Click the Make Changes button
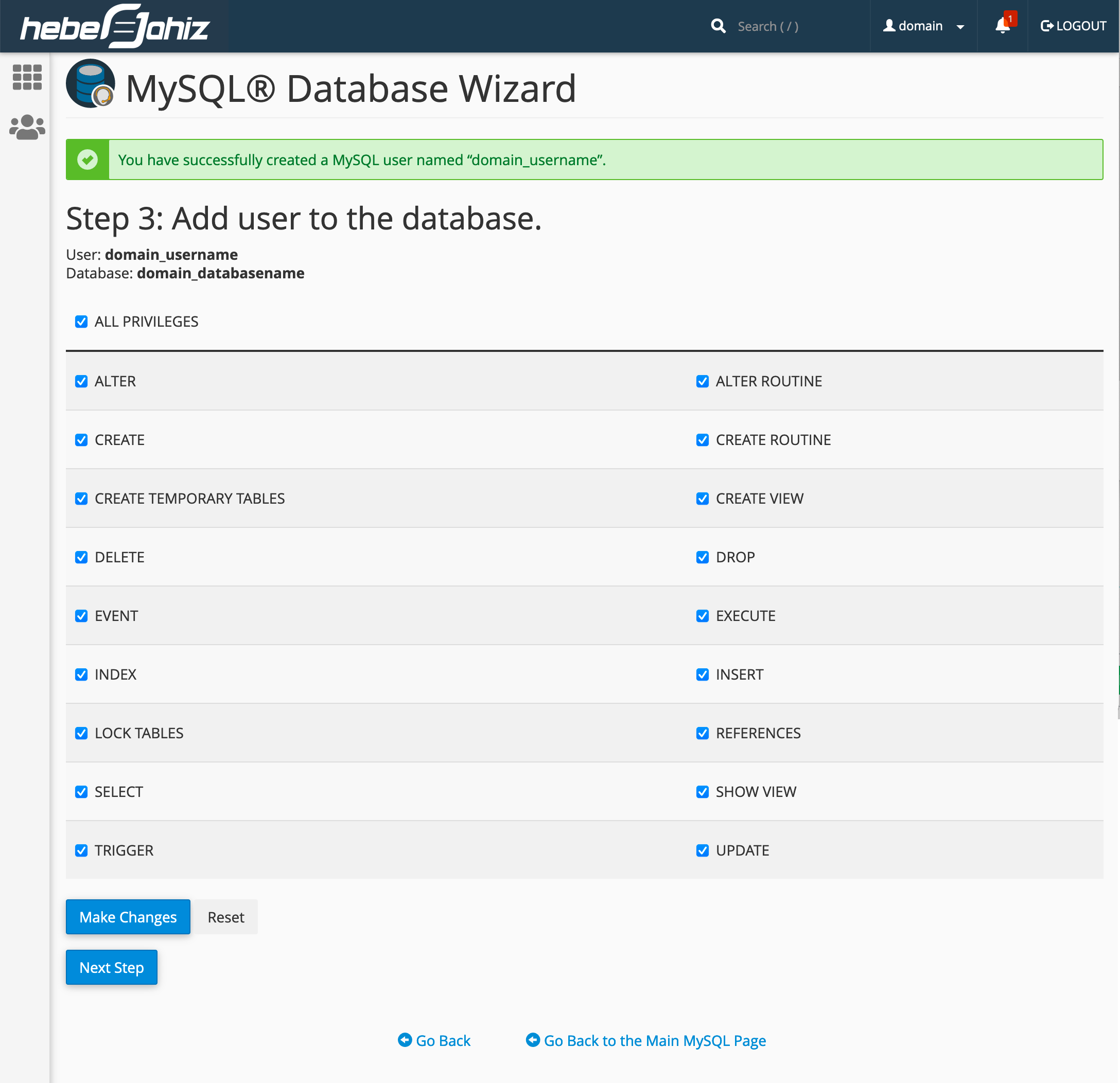The image size is (1120, 1083). (x=128, y=917)
